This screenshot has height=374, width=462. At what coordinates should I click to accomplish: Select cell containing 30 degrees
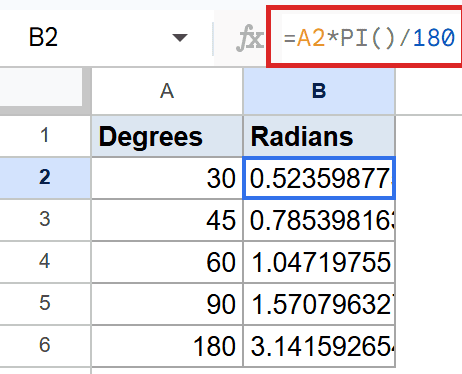coord(167,178)
